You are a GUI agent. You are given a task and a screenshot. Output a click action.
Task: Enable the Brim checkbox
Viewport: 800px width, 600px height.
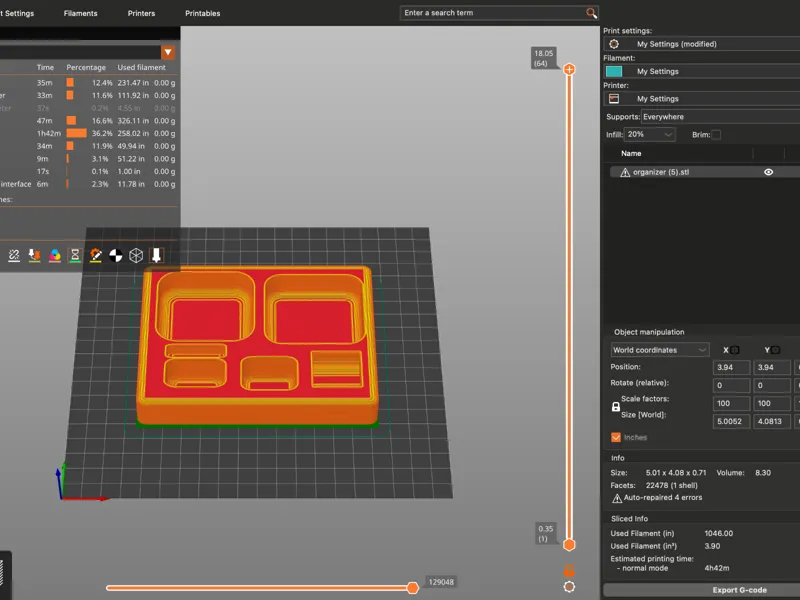(x=716, y=135)
